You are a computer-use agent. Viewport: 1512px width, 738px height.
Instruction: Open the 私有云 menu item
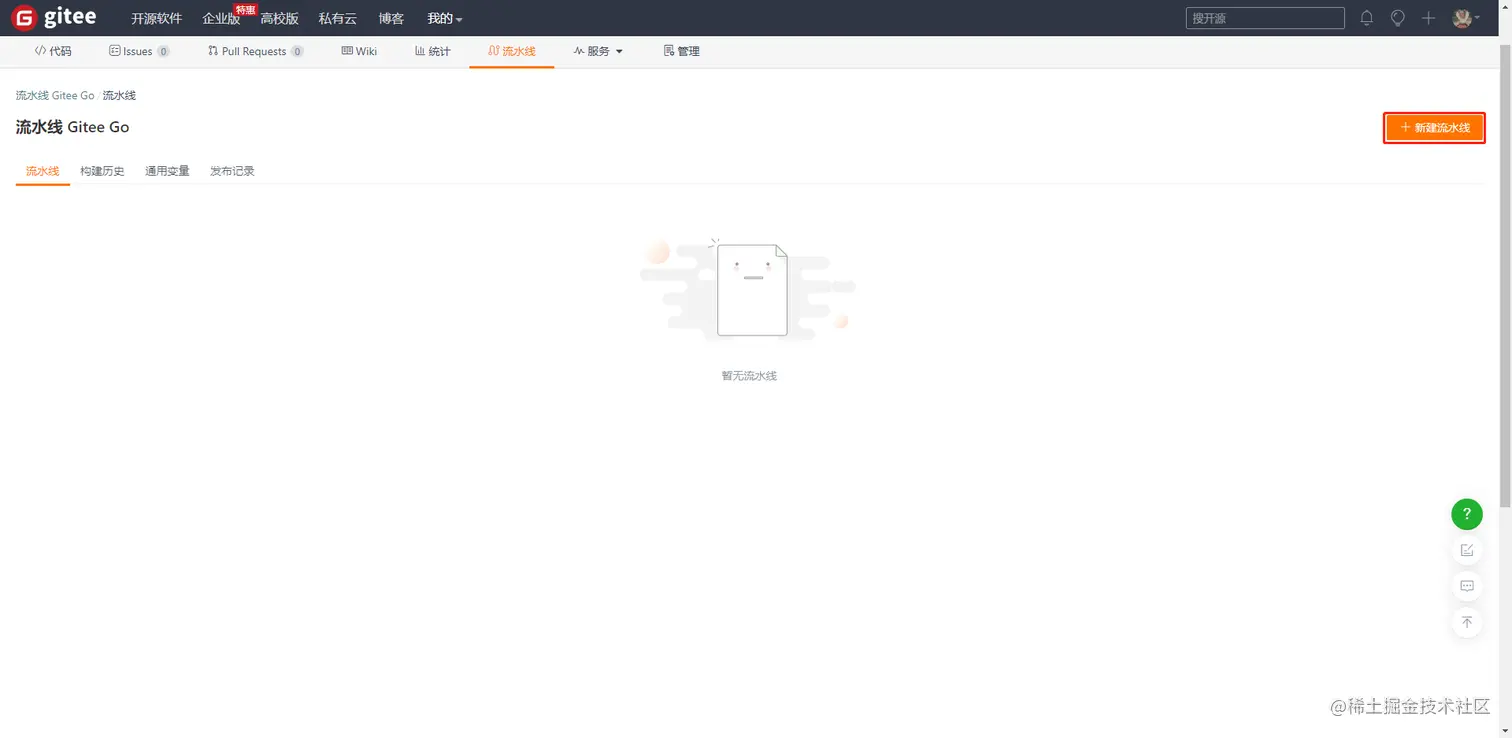pos(337,18)
